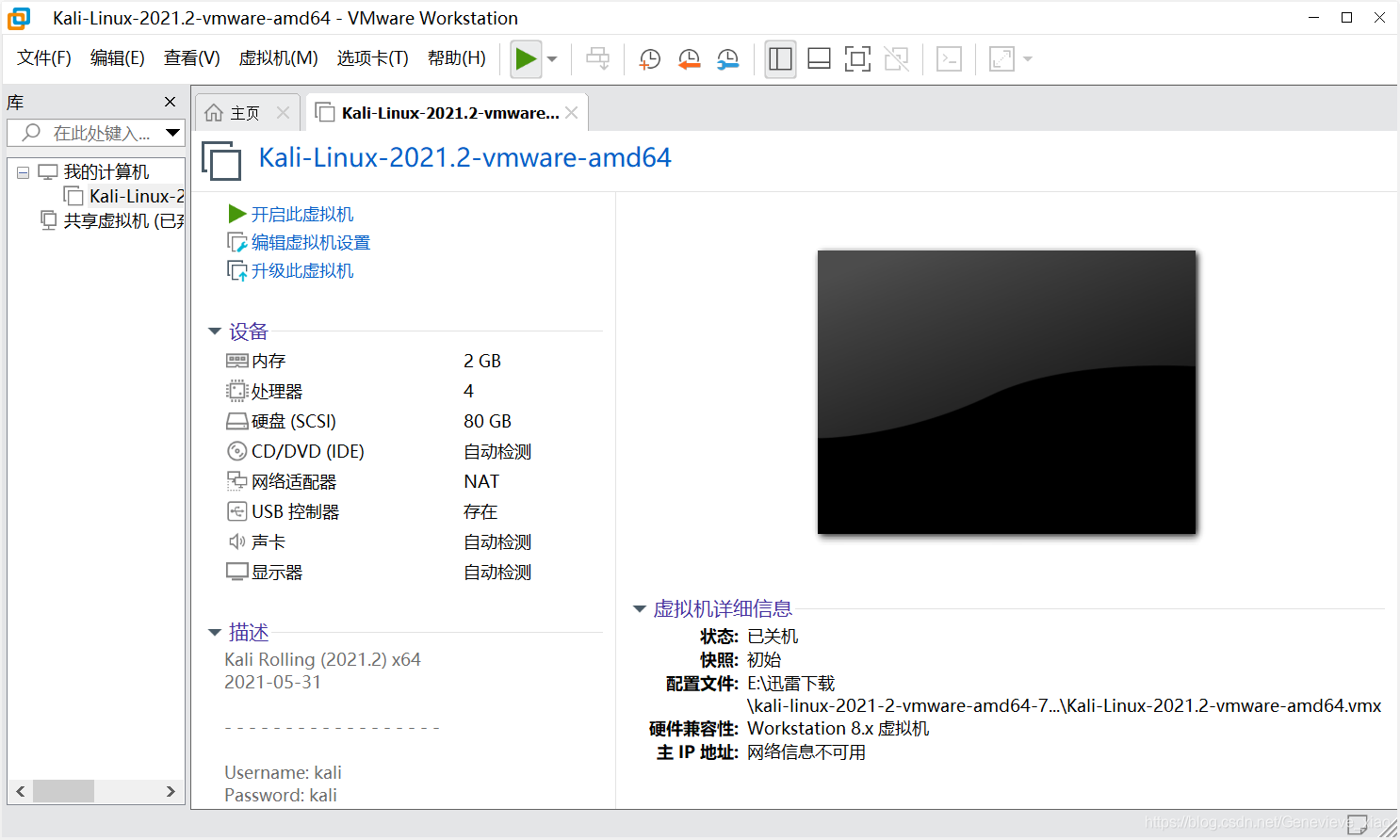The image size is (1400, 840).
Task: Click the message log icon in status bar
Action: (x=1357, y=823)
